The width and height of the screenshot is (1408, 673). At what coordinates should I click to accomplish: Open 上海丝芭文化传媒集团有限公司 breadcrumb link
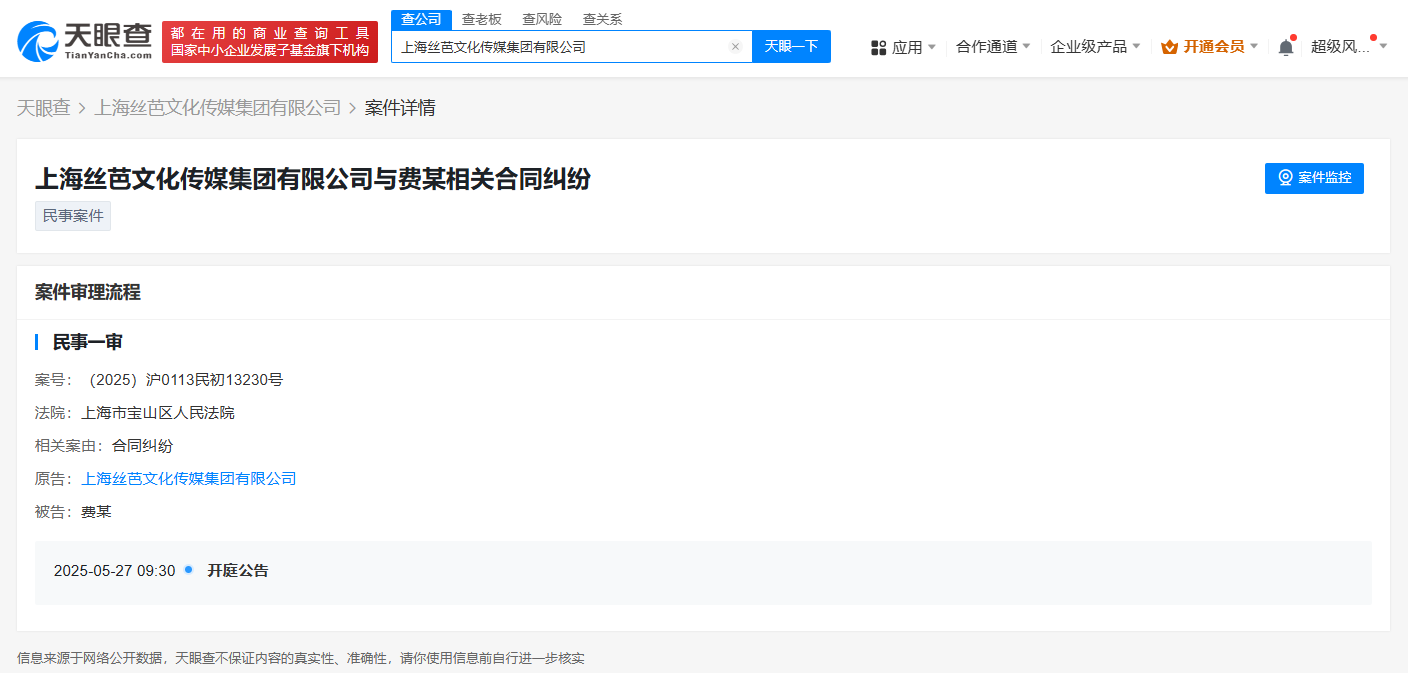(218, 108)
